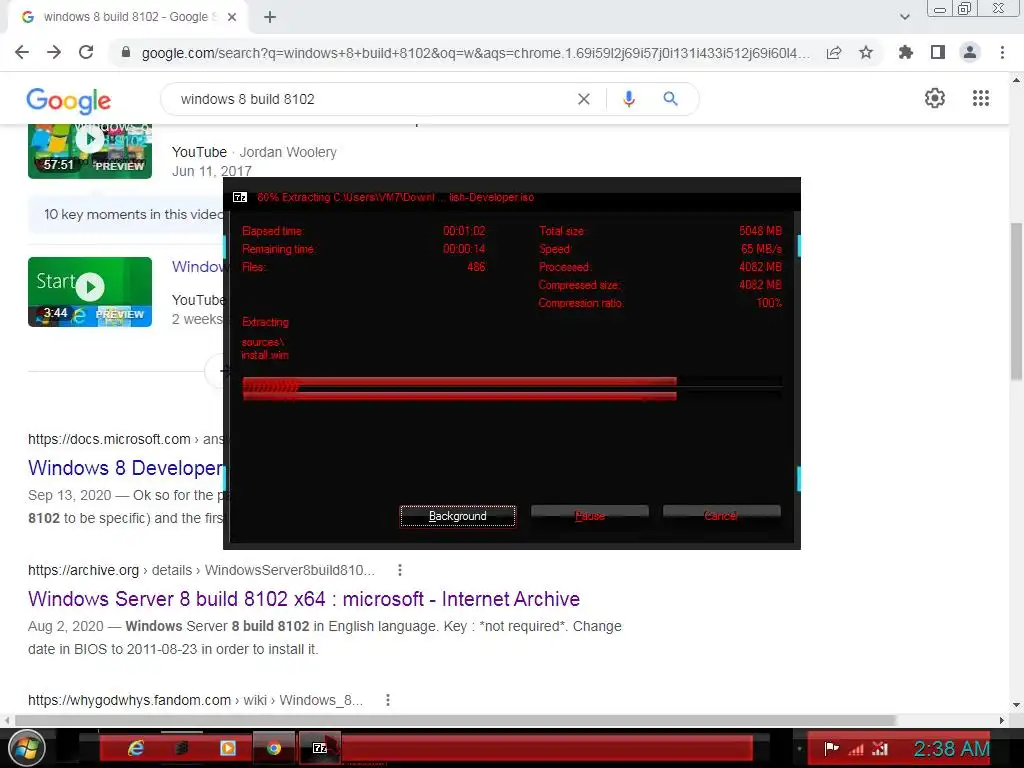Open 'Windows Server 8 build 8102 x64' Internet Archive result
Viewport: 1024px width, 768px height.
(304, 599)
